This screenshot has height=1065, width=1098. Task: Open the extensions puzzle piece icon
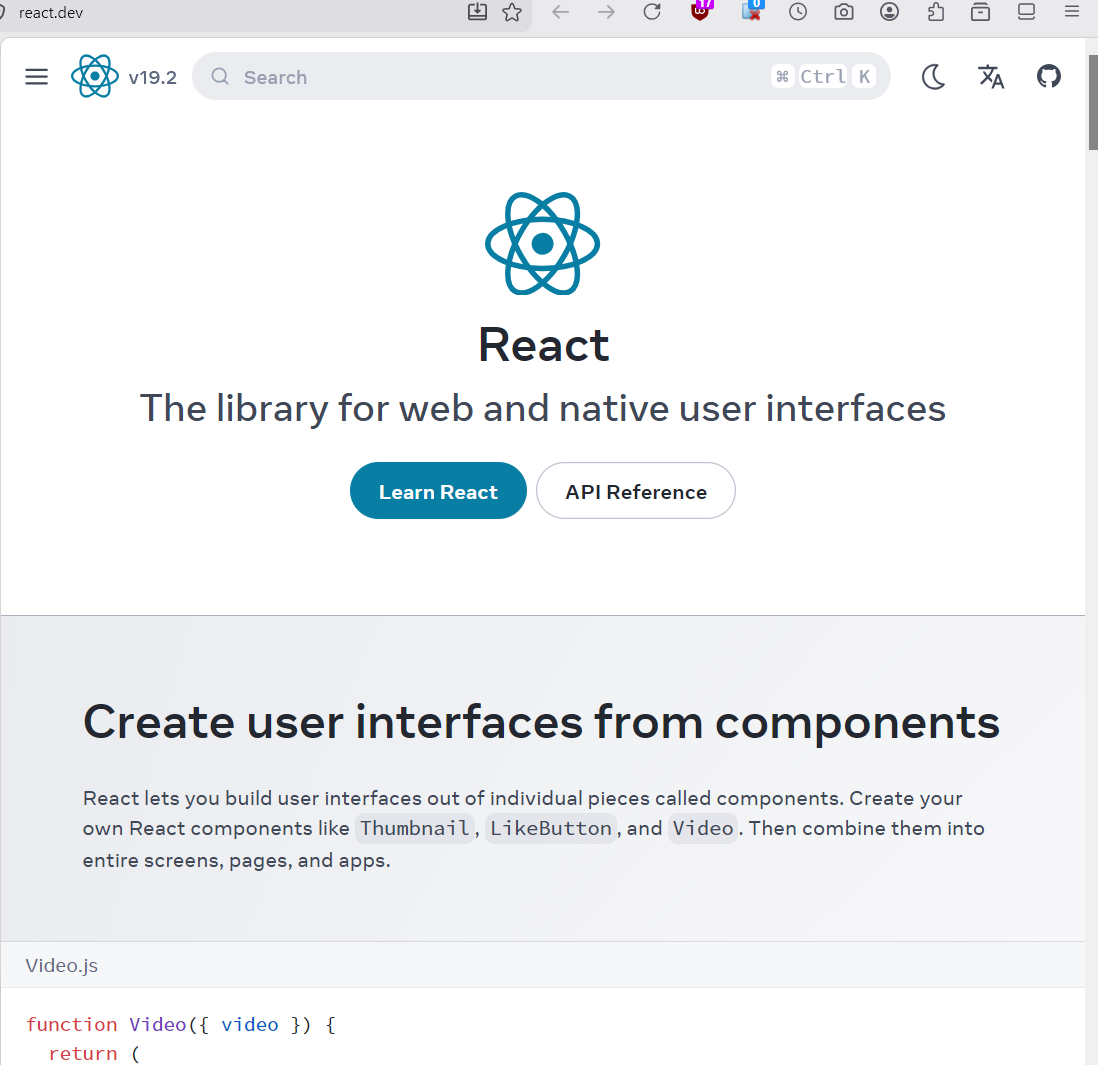pos(936,12)
